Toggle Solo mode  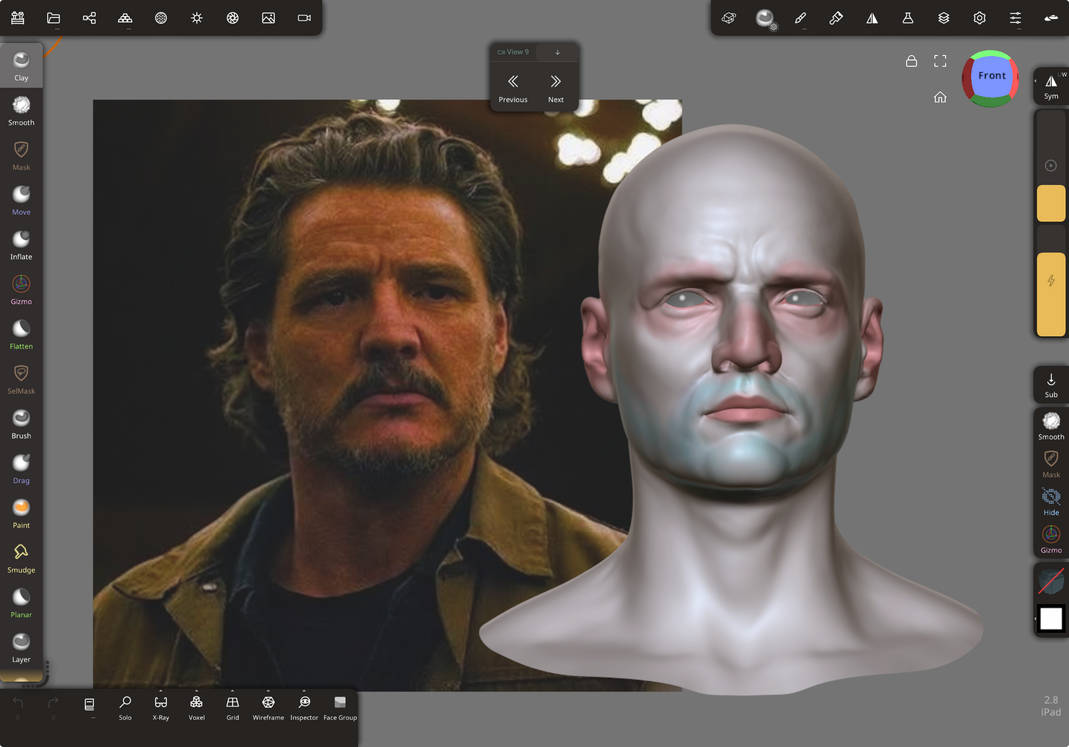125,707
